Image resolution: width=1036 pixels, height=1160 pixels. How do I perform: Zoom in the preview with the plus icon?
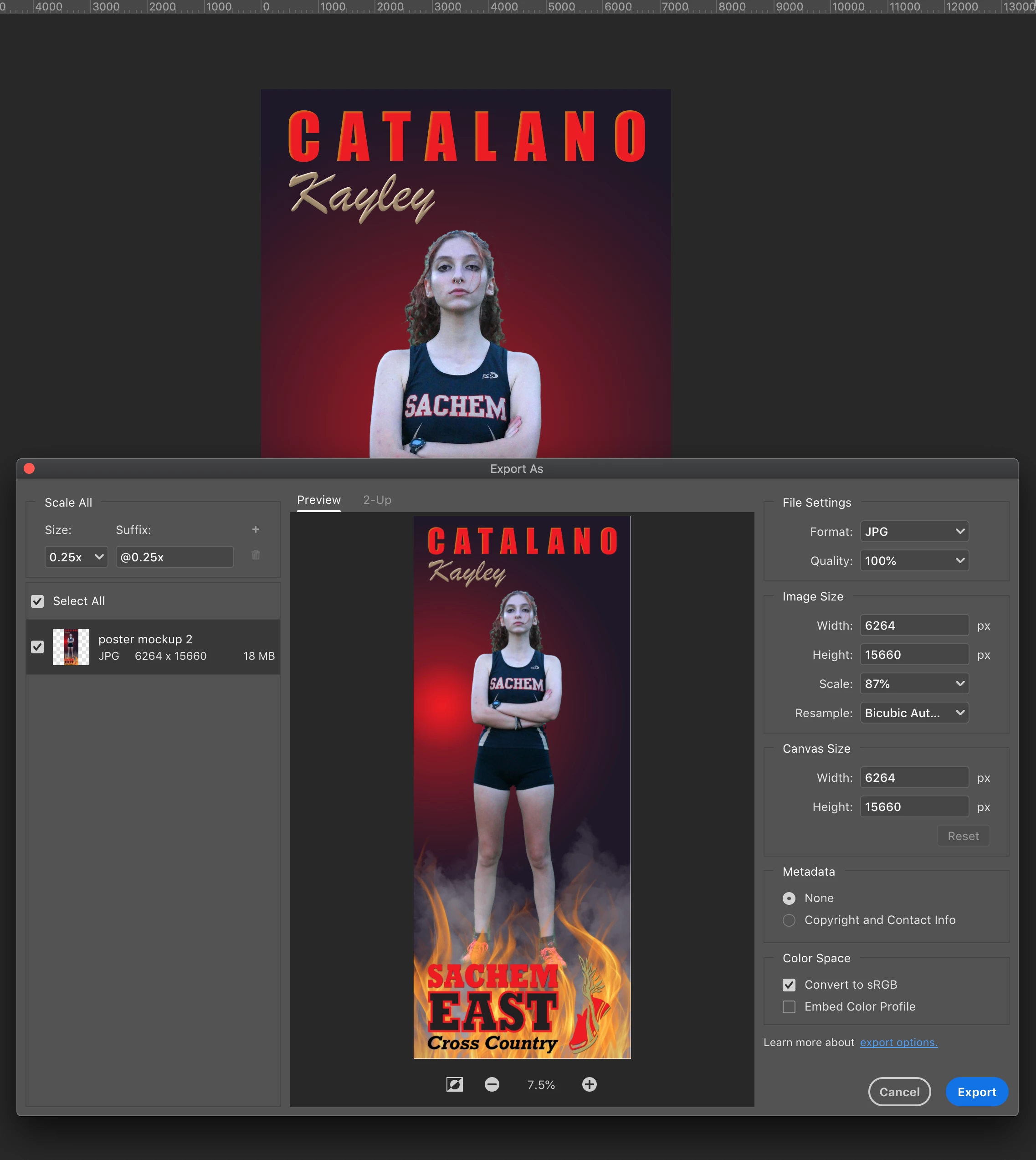click(589, 1084)
